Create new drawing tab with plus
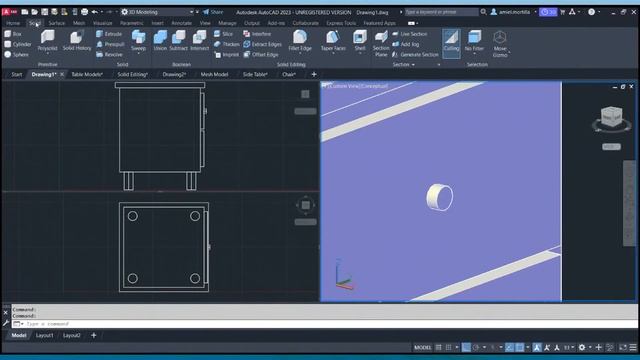 click(313, 74)
